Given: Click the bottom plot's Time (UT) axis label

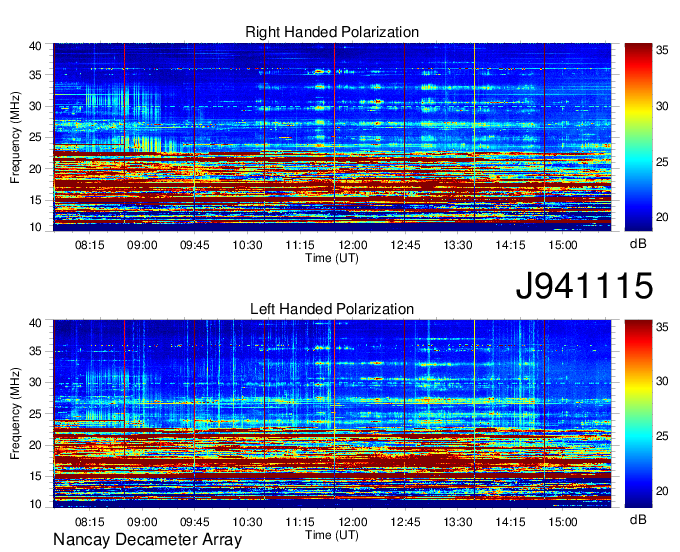Looking at the screenshot, I should [332, 535].
